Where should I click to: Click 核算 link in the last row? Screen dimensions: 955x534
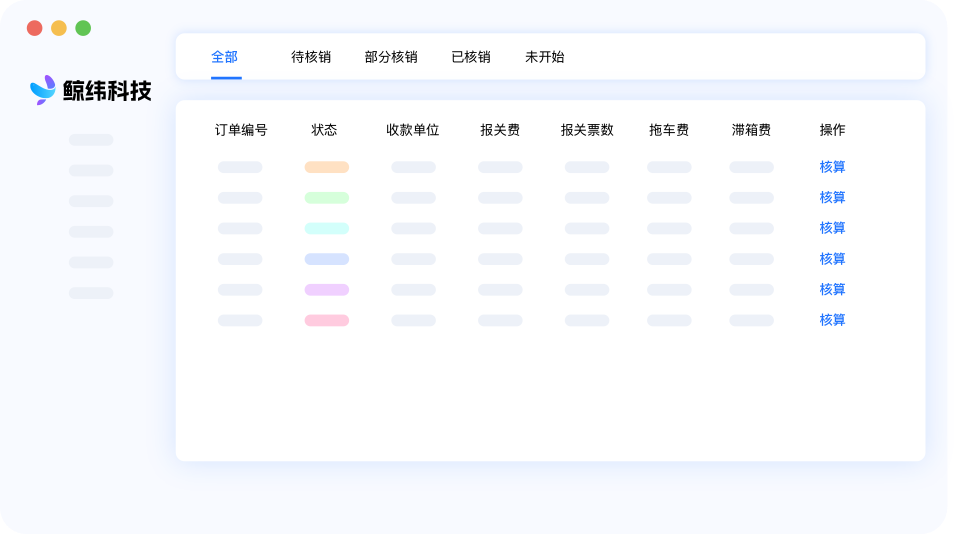coord(832,320)
